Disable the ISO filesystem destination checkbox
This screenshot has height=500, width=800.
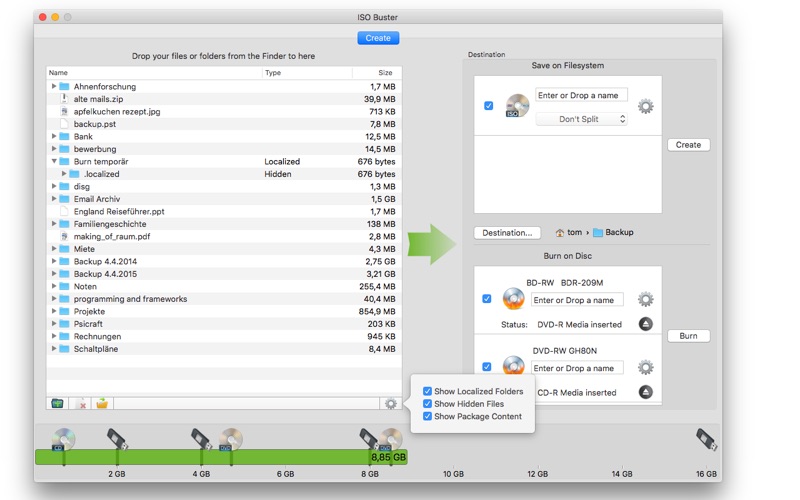click(x=488, y=106)
